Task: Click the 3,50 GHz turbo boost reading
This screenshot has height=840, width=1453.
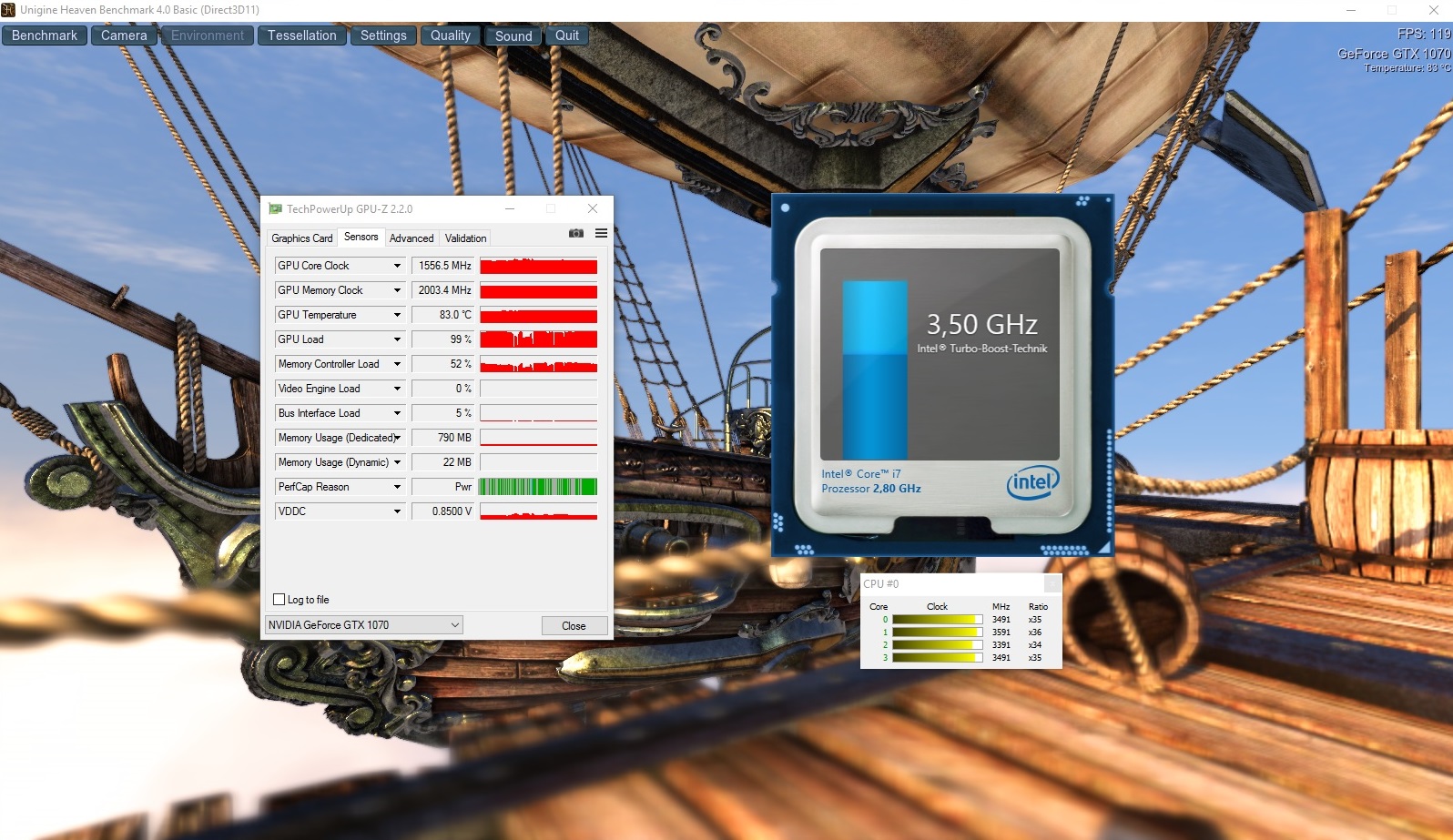Action: click(982, 324)
